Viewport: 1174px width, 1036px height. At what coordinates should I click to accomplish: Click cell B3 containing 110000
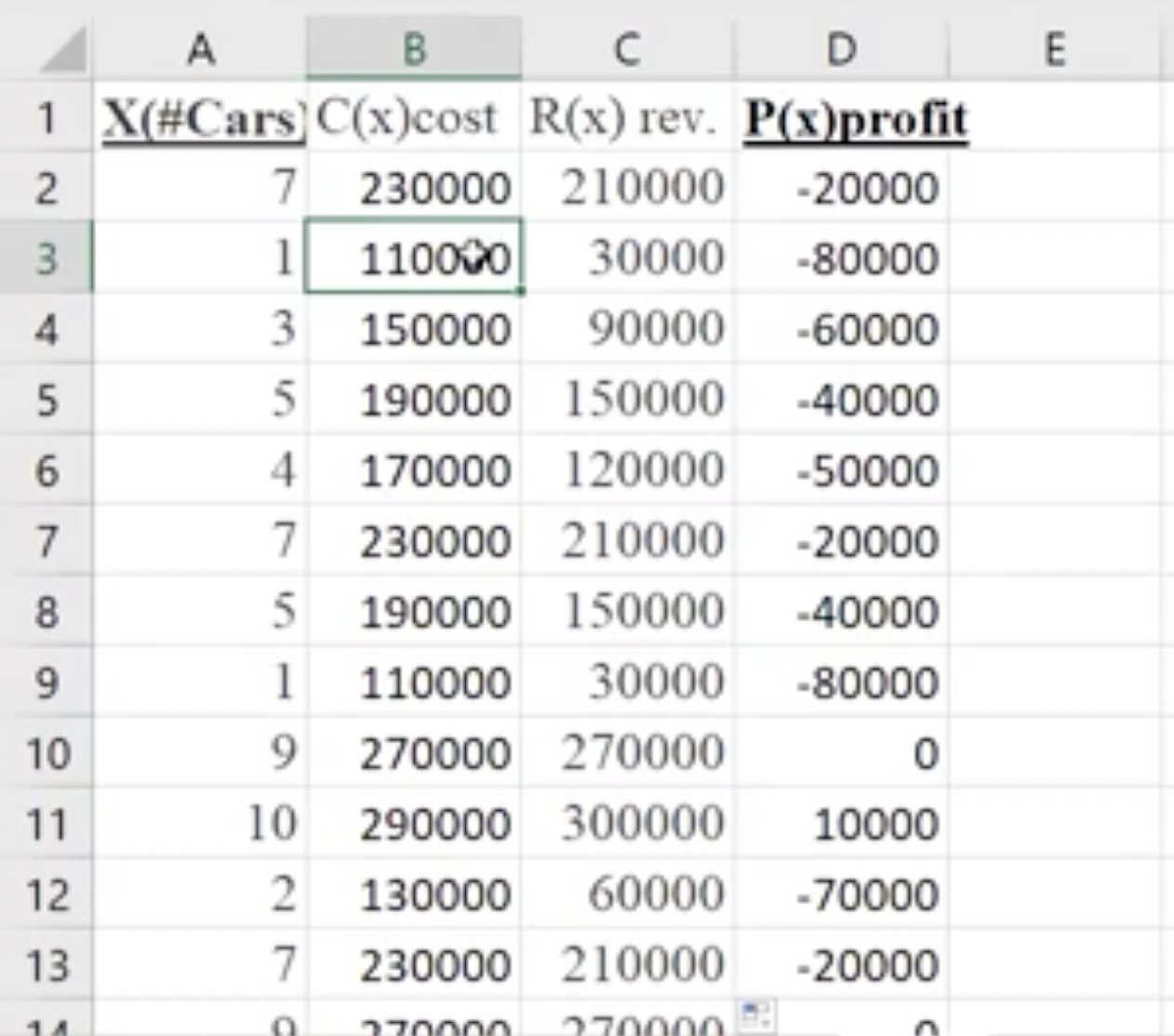click(x=412, y=259)
